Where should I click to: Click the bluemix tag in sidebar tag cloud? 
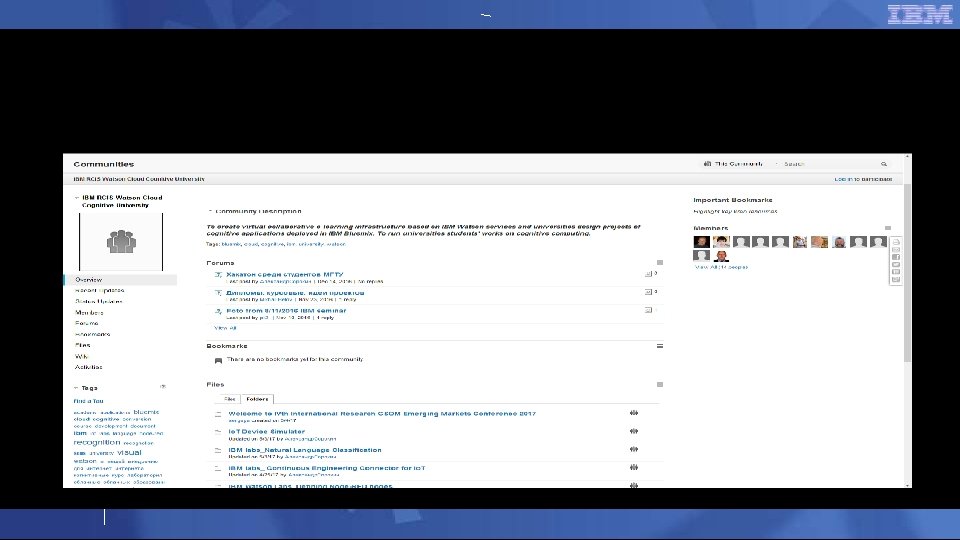pyautogui.click(x=146, y=412)
